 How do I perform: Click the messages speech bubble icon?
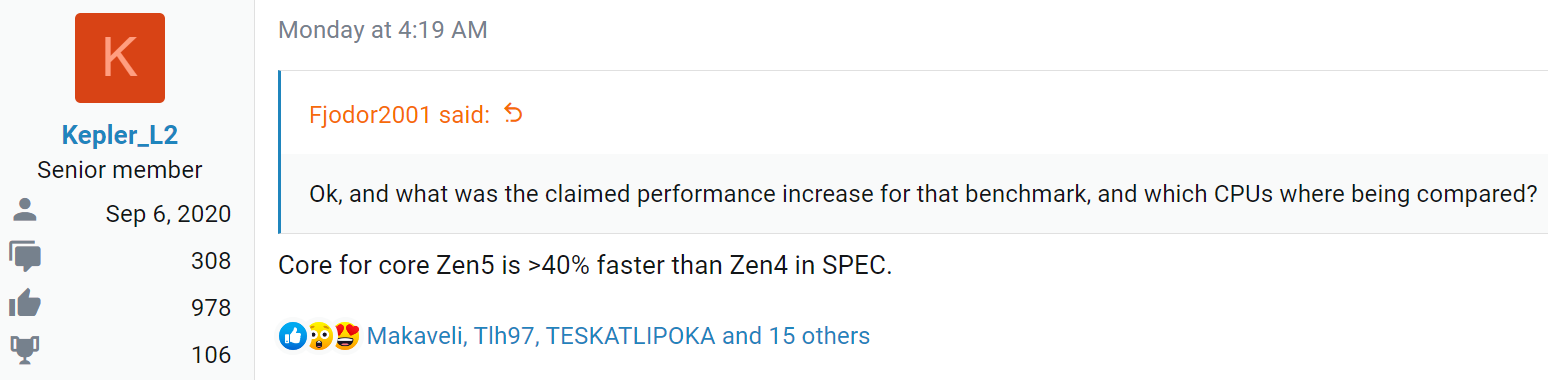25,258
